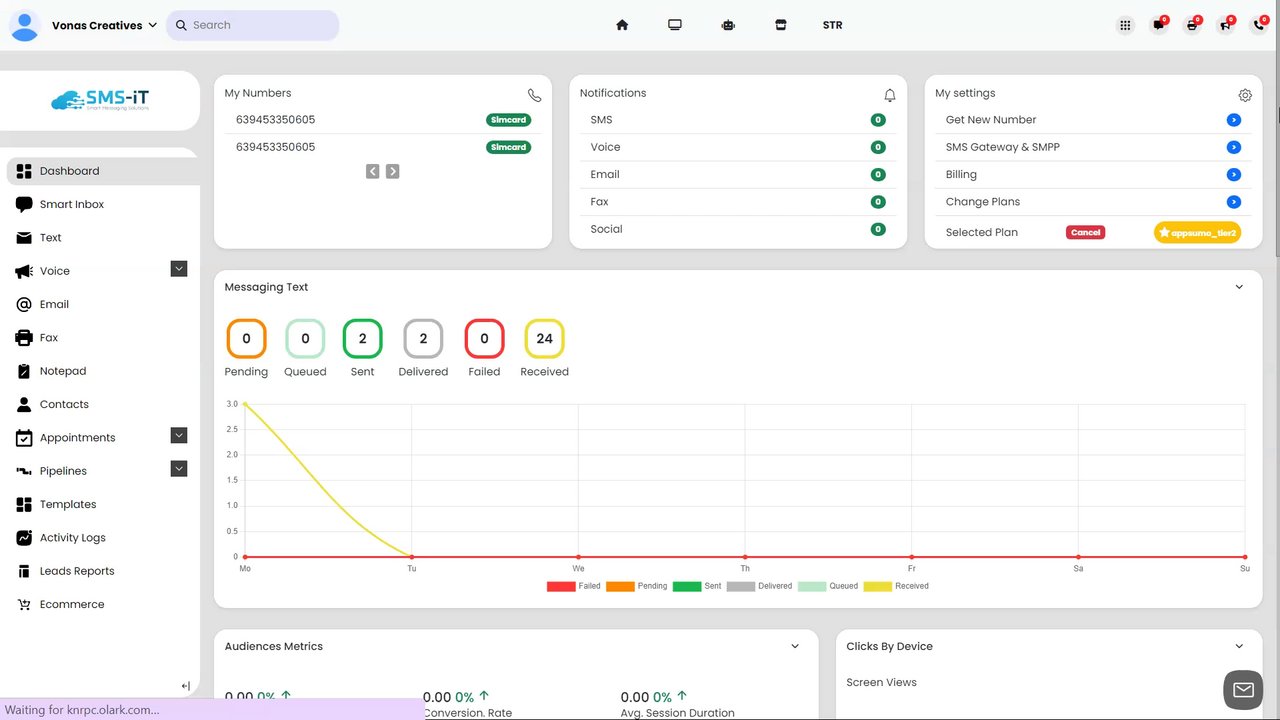Open the Vonas Creatives account dropdown
1280x720 pixels.
tap(104, 26)
